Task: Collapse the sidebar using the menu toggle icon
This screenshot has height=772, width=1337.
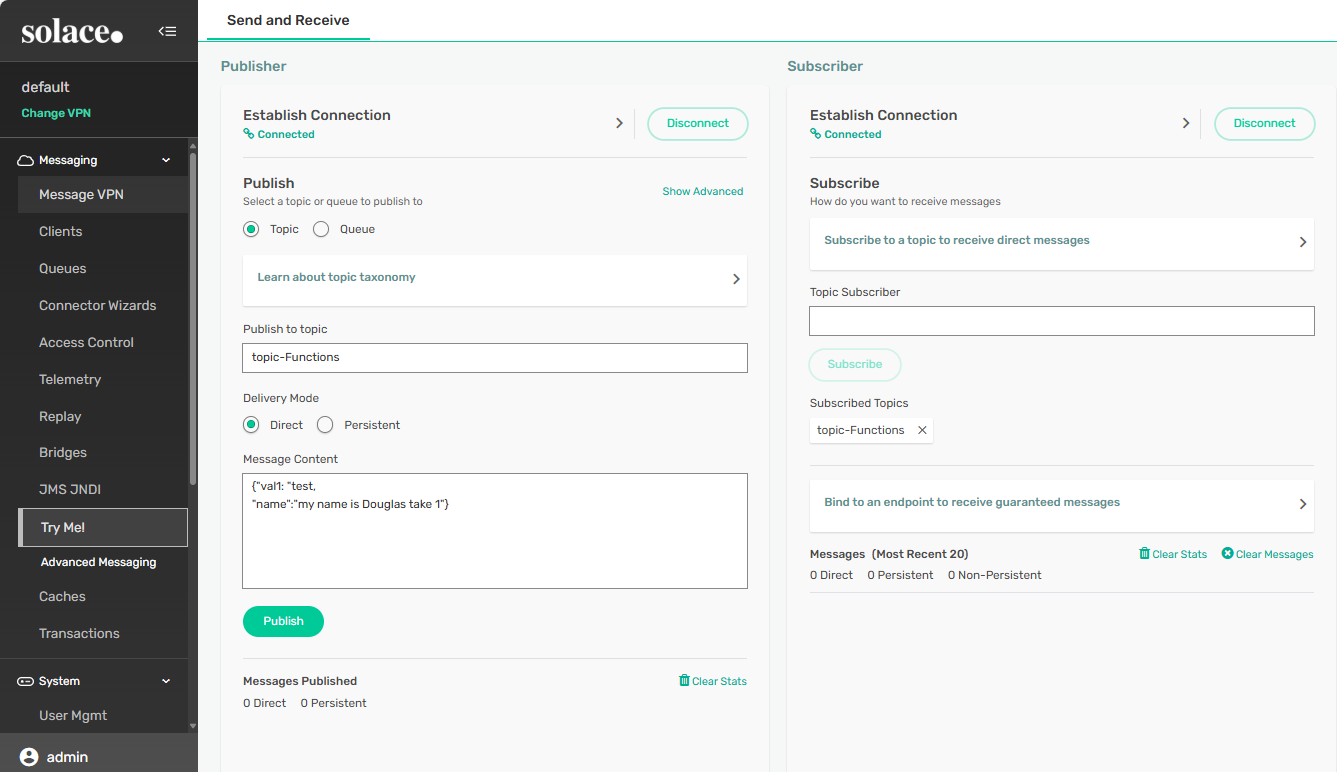Action: 167,31
